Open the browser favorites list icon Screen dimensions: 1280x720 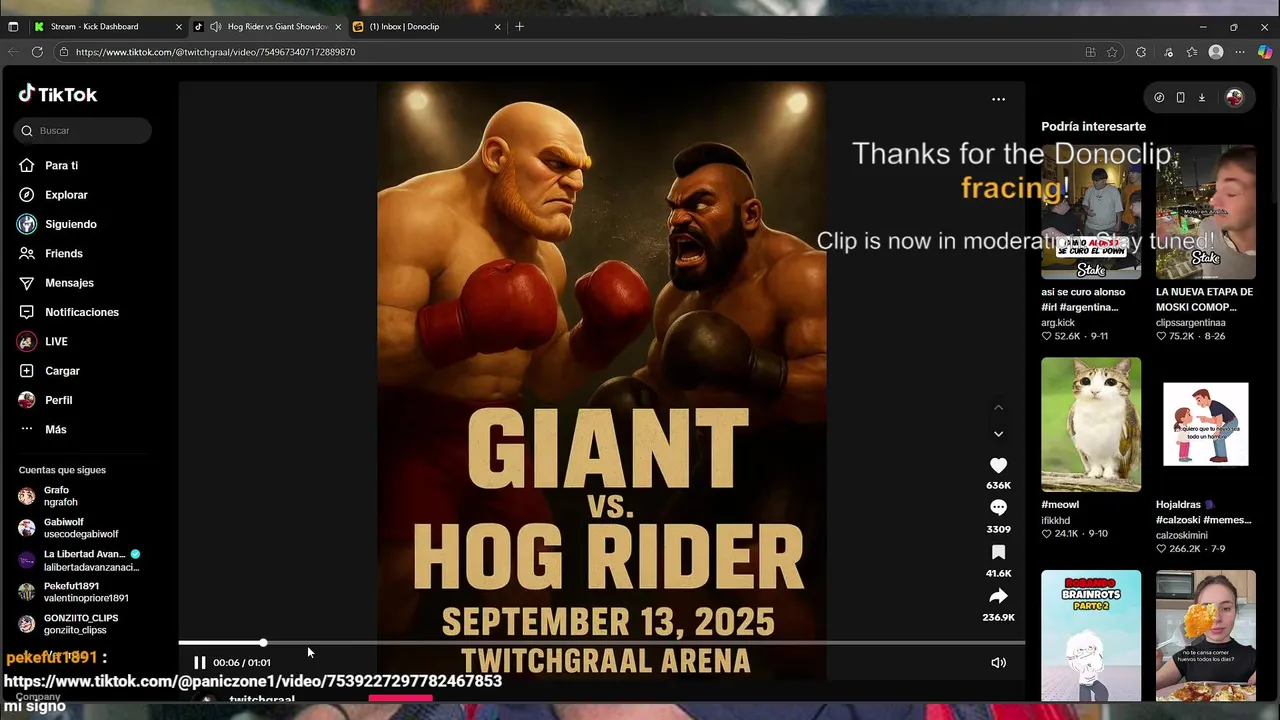[1192, 52]
